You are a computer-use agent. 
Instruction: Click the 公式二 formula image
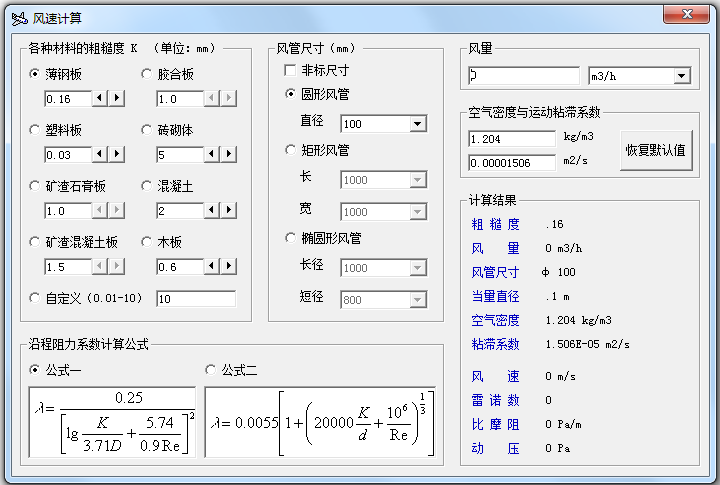[320, 422]
